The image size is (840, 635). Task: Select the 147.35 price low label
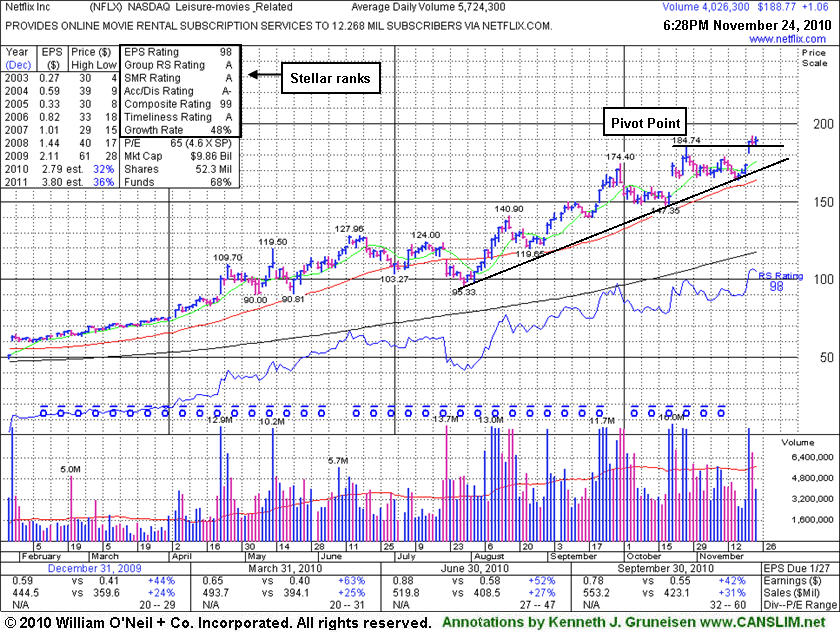(x=665, y=211)
